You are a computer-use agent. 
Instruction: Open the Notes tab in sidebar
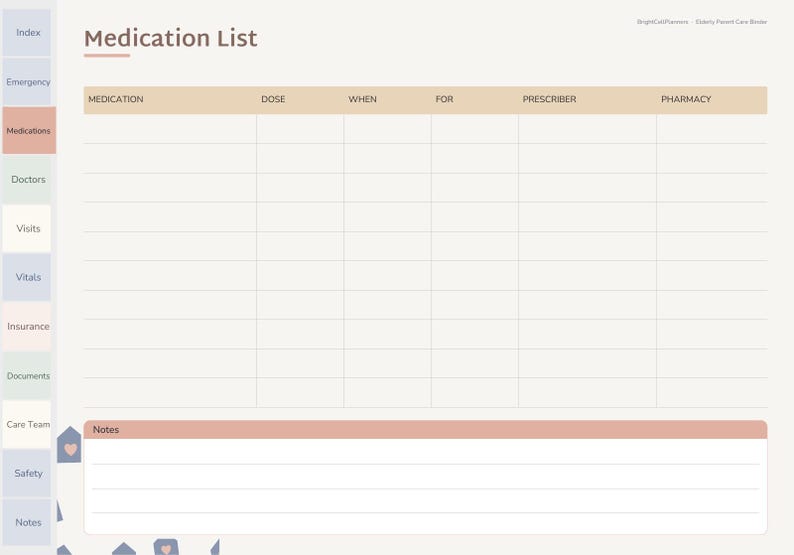(x=27, y=522)
